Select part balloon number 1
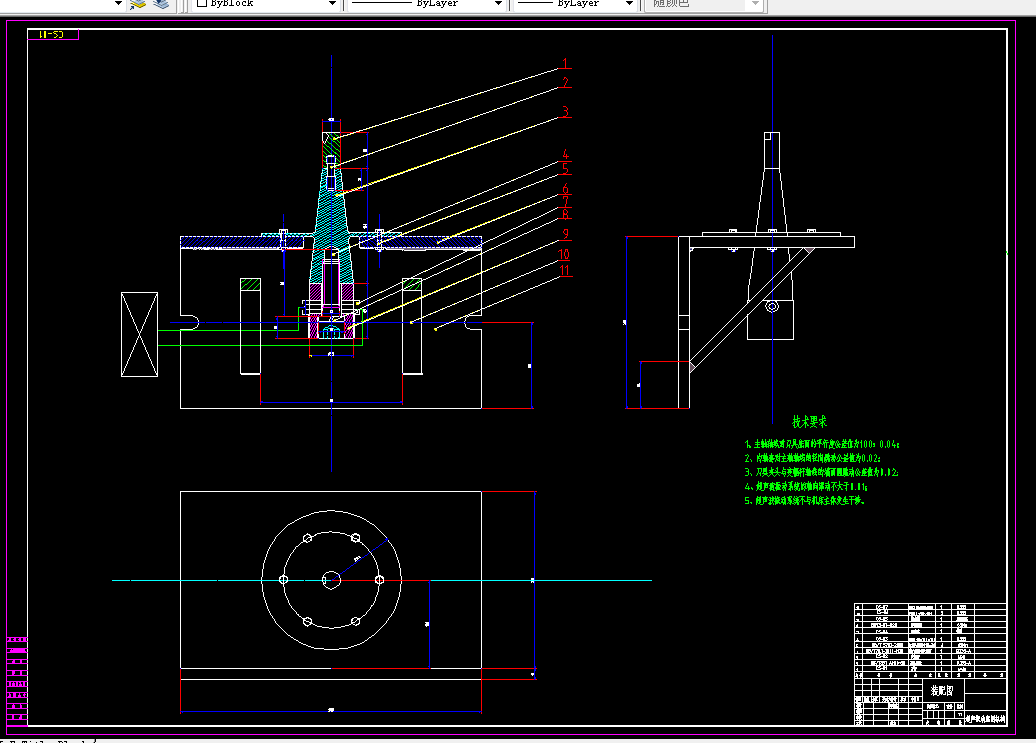This screenshot has height=743, width=1036. click(x=565, y=64)
